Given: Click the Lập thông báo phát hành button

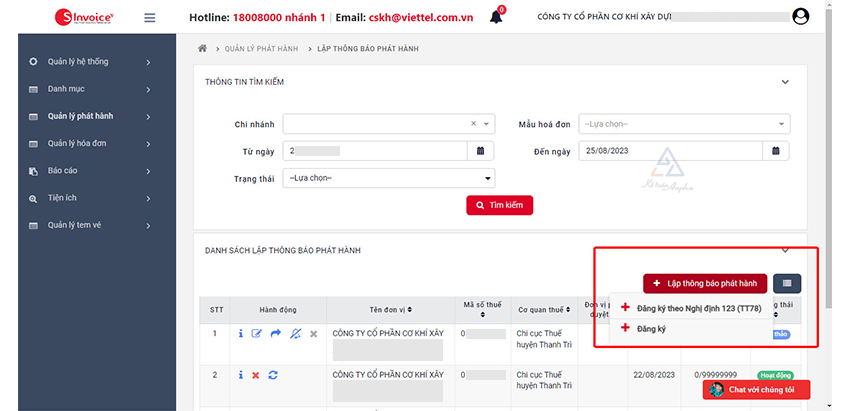Looking at the screenshot, I should click(706, 284).
